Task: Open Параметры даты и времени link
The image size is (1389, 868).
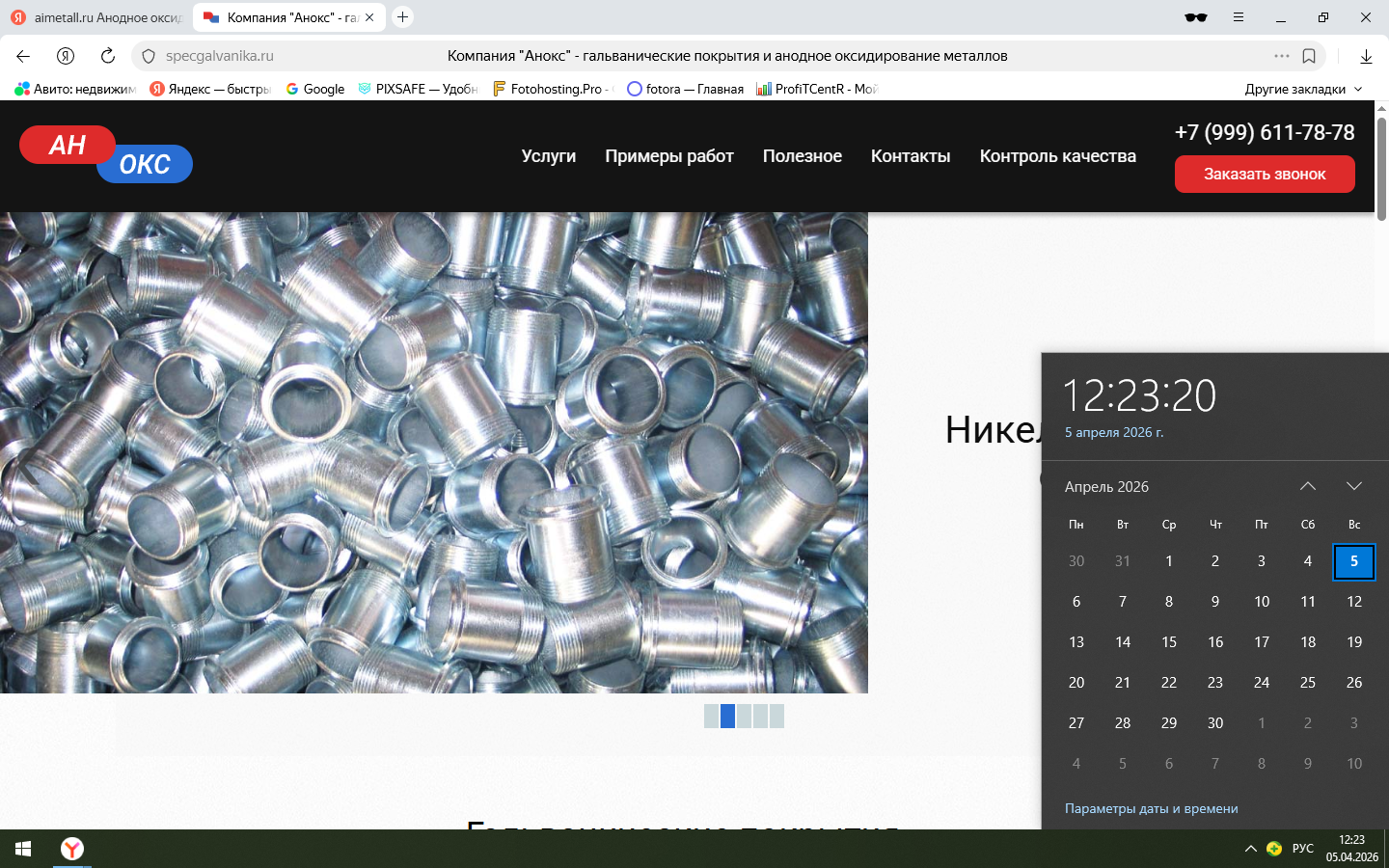Action: [1151, 808]
